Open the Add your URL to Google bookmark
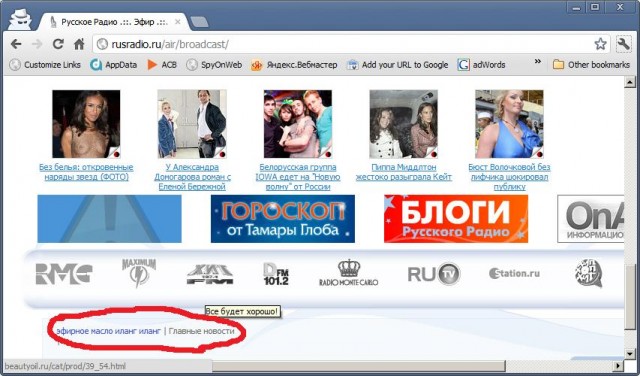 [x=398, y=65]
